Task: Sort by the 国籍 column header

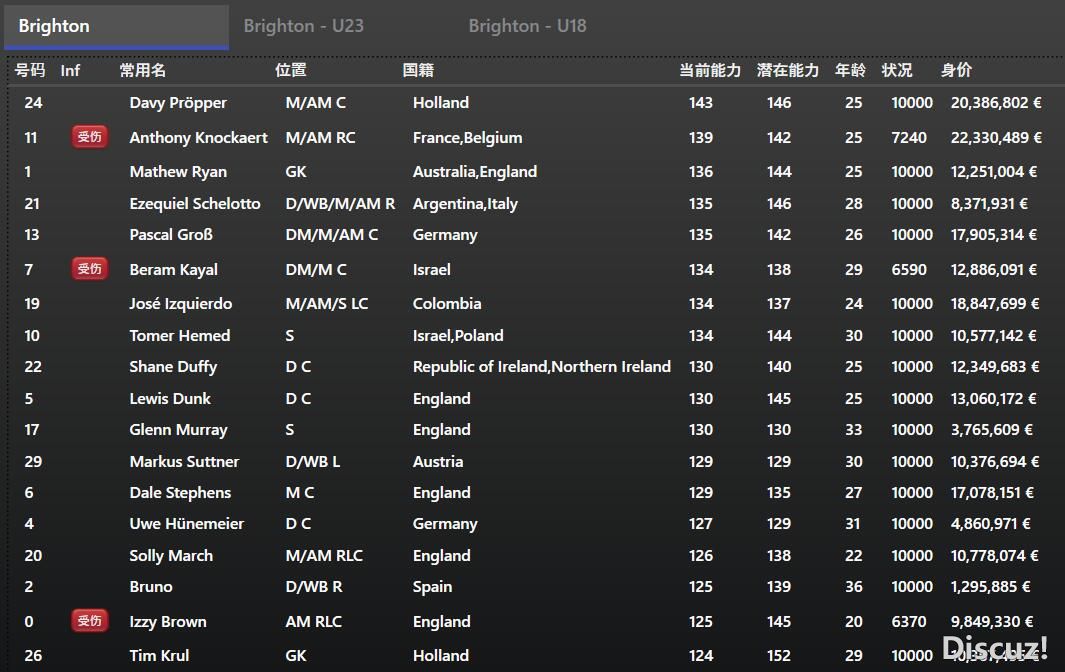Action: point(418,70)
